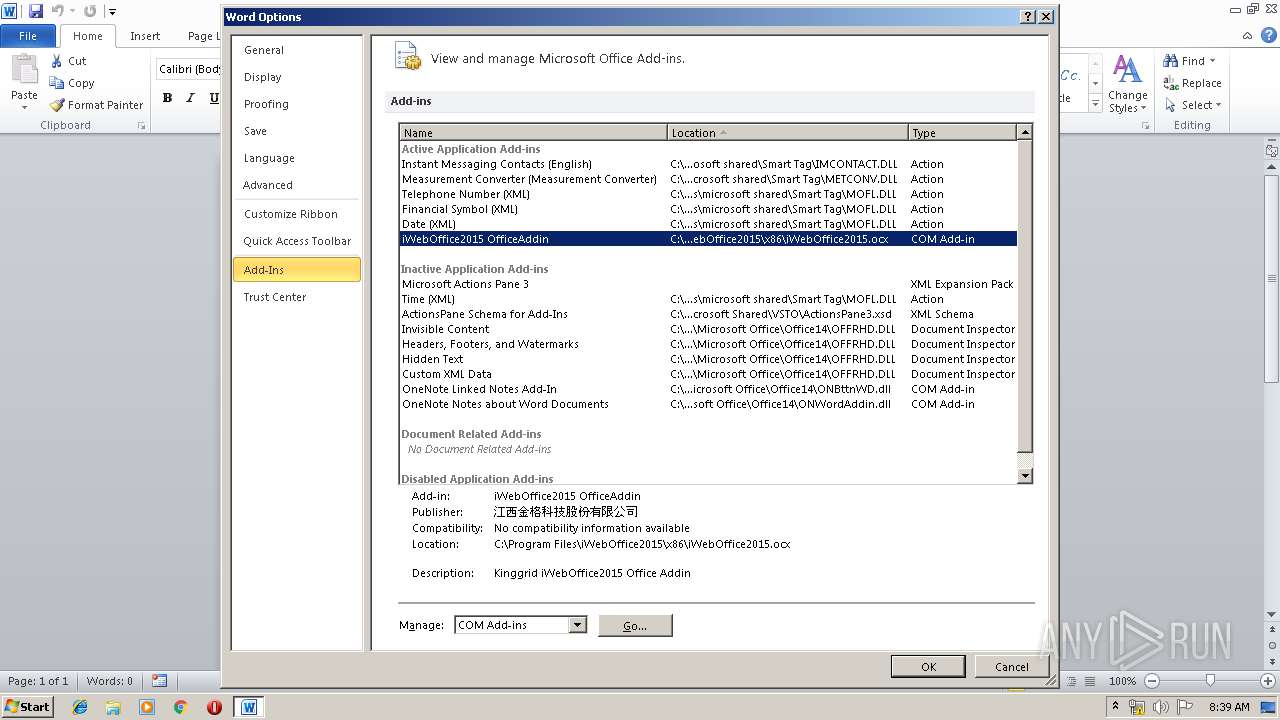Click the Redo icon in quick access toolbar

coord(90,11)
